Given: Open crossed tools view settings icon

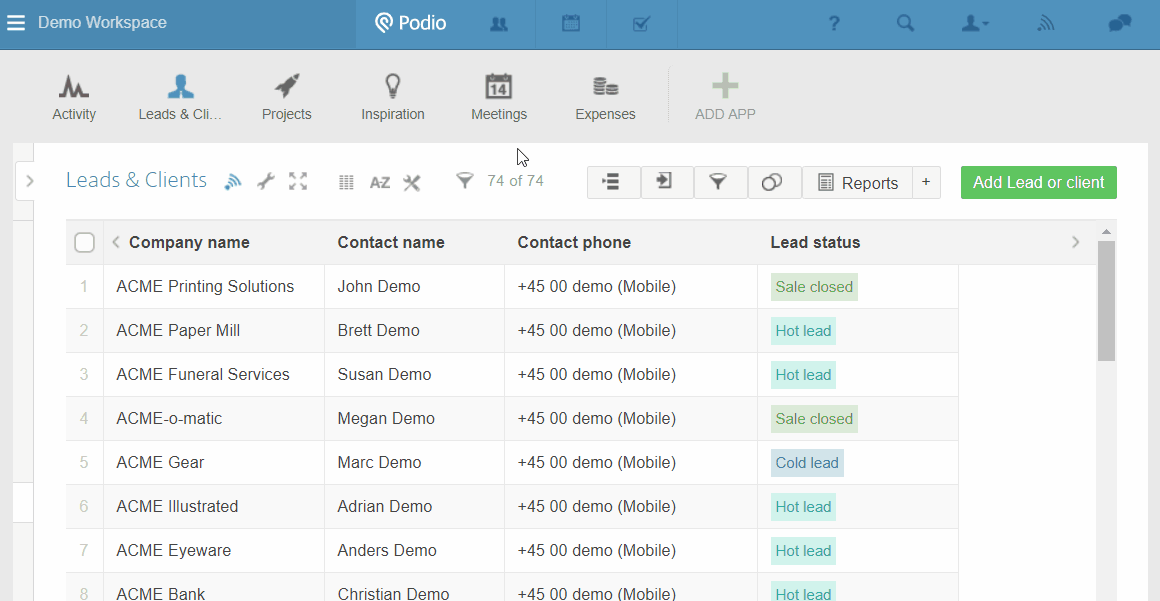Looking at the screenshot, I should coord(412,182).
